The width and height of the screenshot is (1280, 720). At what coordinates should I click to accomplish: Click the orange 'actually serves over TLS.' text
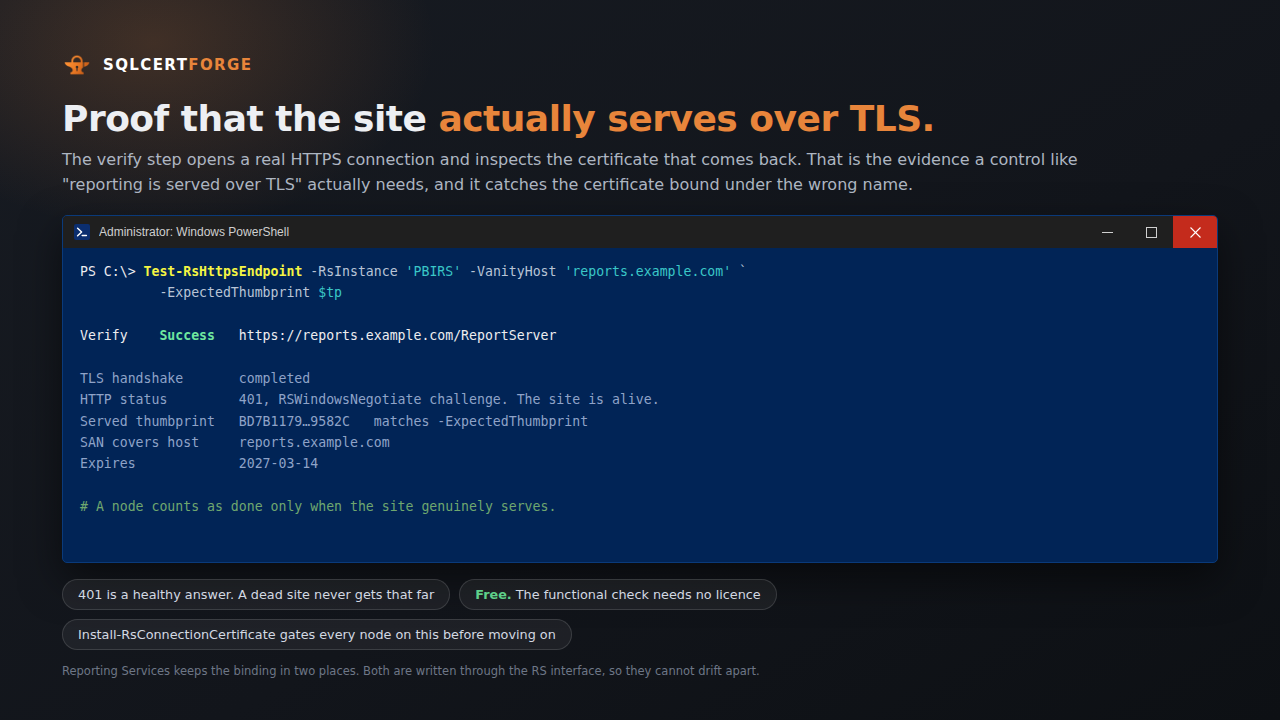687,119
